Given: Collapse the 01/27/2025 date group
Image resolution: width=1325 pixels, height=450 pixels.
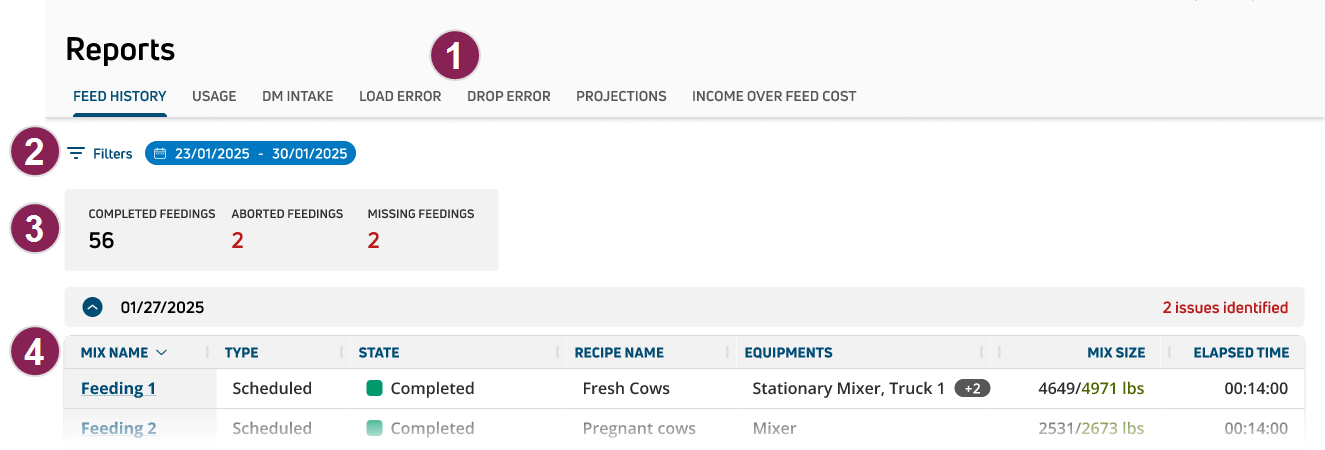Looking at the screenshot, I should click(x=92, y=307).
